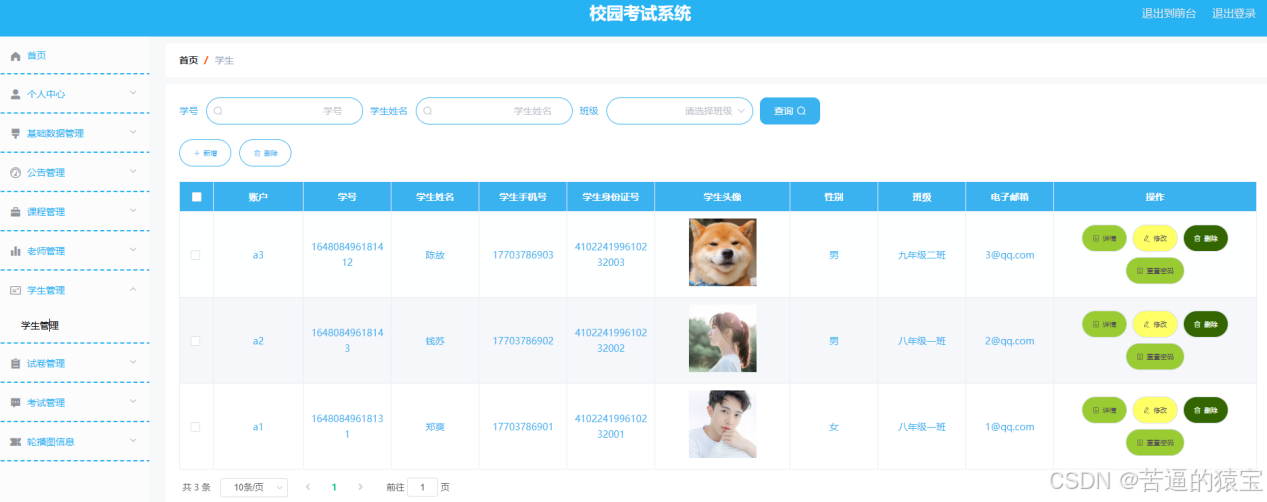
Task: Open 详情 for student 钱苏
Action: click(1104, 324)
